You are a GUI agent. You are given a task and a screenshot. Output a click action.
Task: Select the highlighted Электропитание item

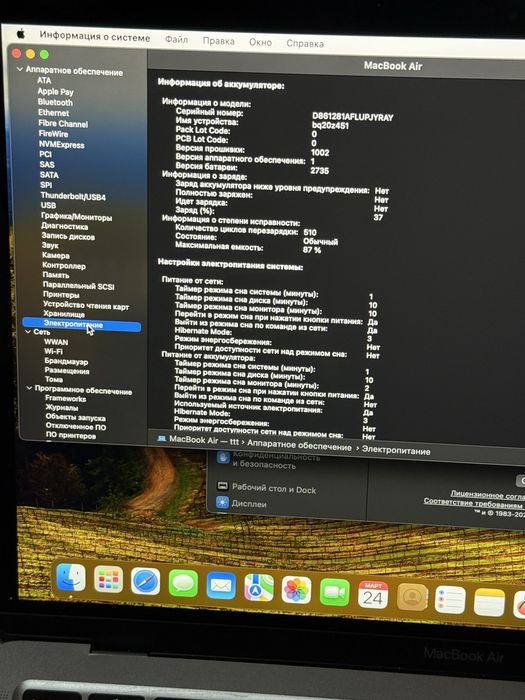[82, 325]
